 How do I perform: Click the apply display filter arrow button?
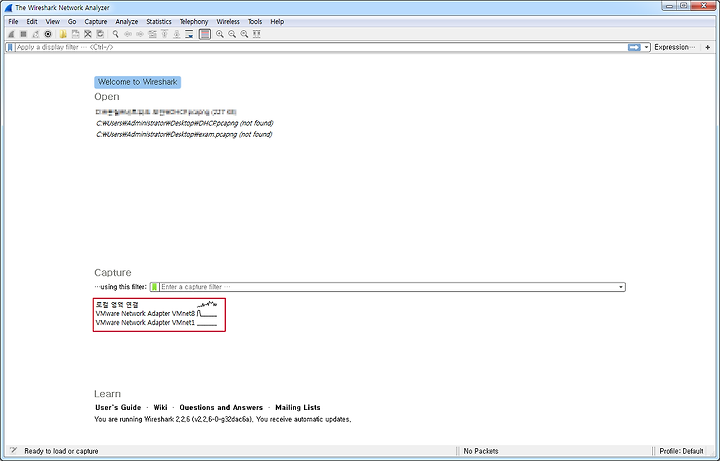pyautogui.click(x=634, y=47)
